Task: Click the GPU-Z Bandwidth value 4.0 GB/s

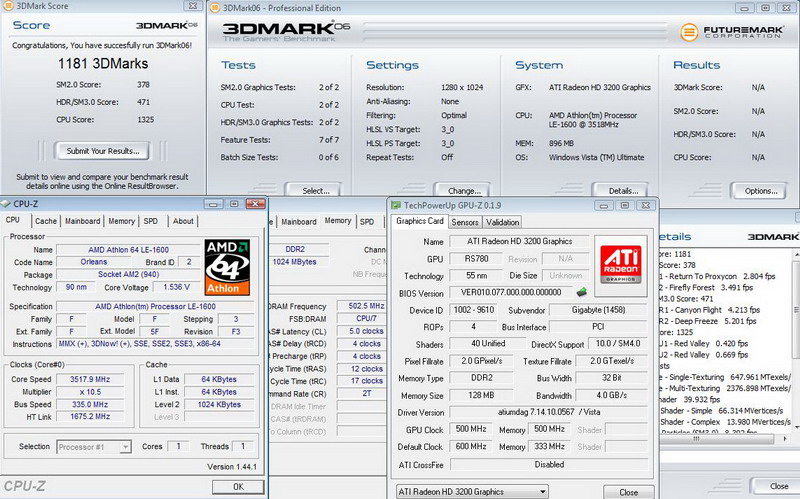Action: point(611,395)
